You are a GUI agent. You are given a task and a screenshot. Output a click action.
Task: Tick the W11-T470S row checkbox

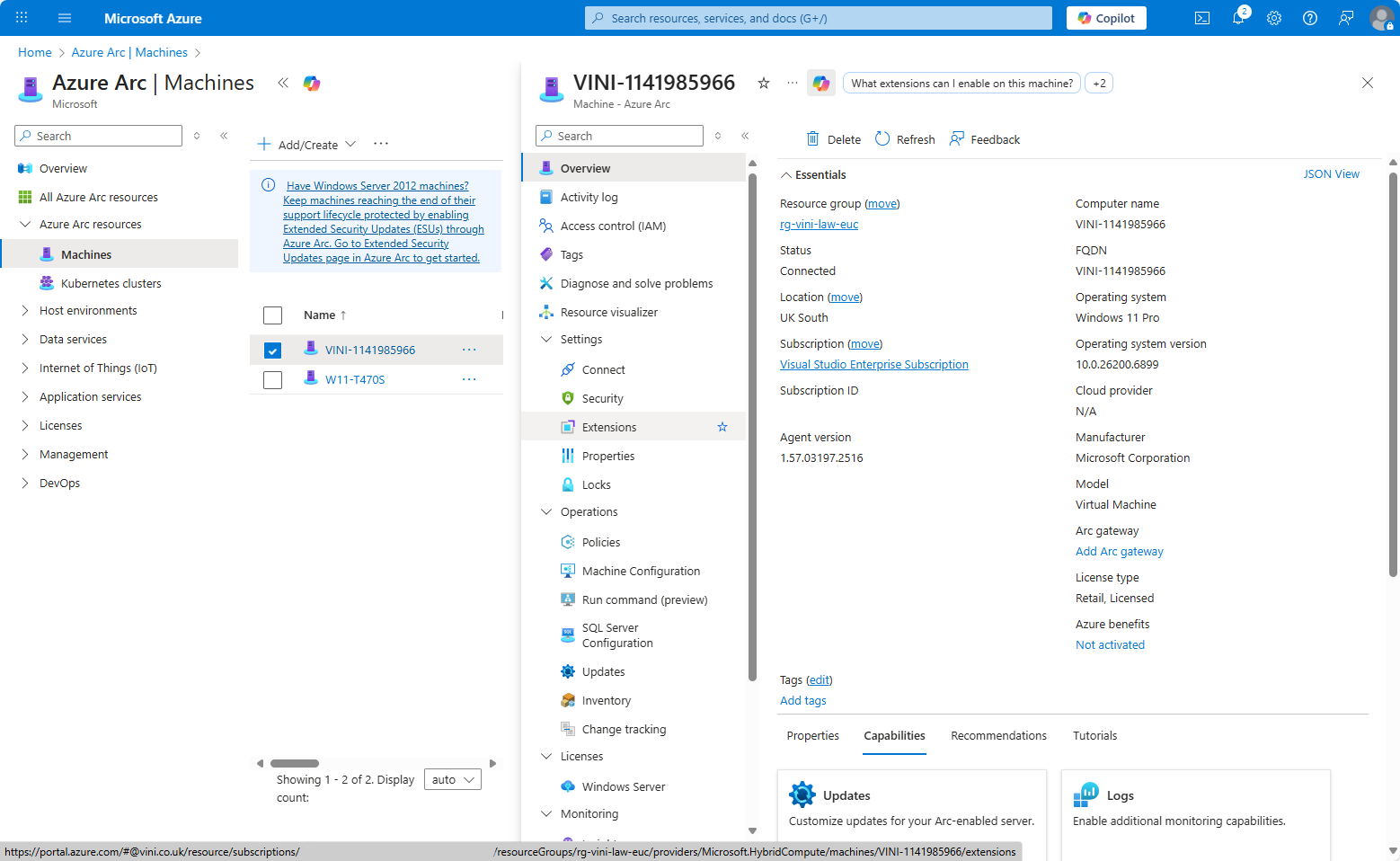pyautogui.click(x=273, y=380)
